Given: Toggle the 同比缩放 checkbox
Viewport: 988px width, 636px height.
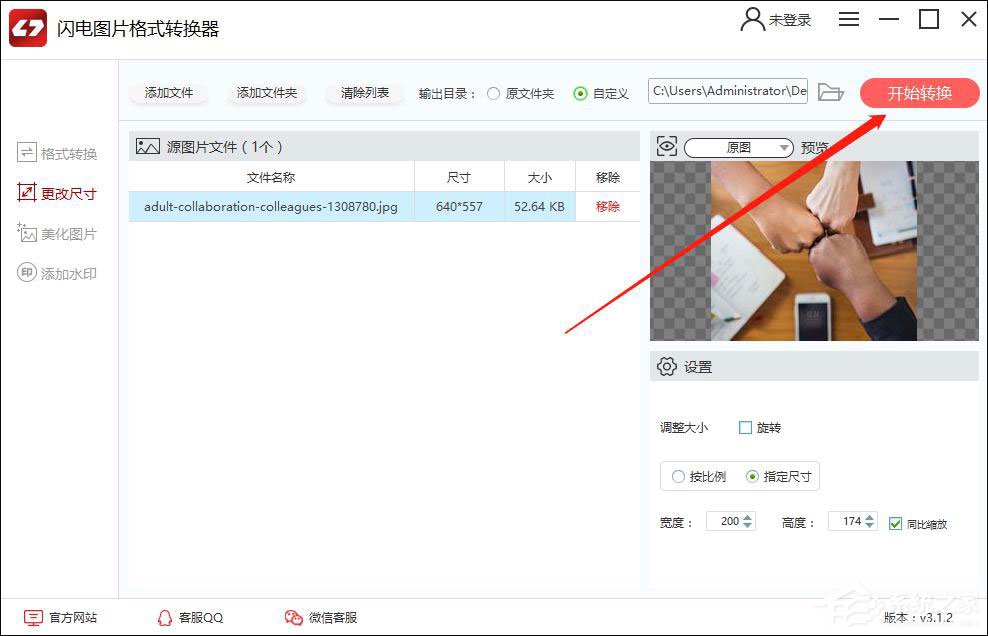Looking at the screenshot, I should pos(895,524).
